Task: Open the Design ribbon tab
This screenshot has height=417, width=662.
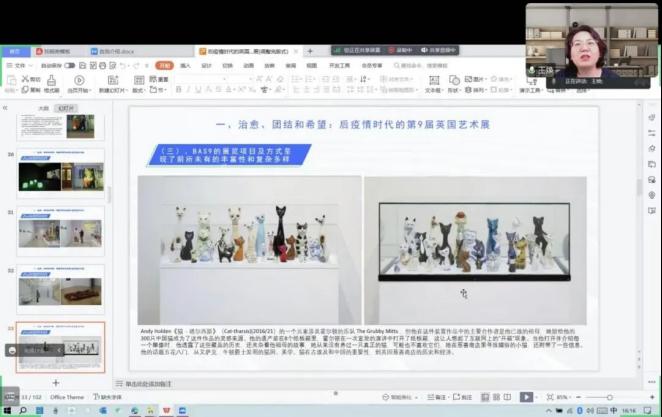Action: coord(206,65)
